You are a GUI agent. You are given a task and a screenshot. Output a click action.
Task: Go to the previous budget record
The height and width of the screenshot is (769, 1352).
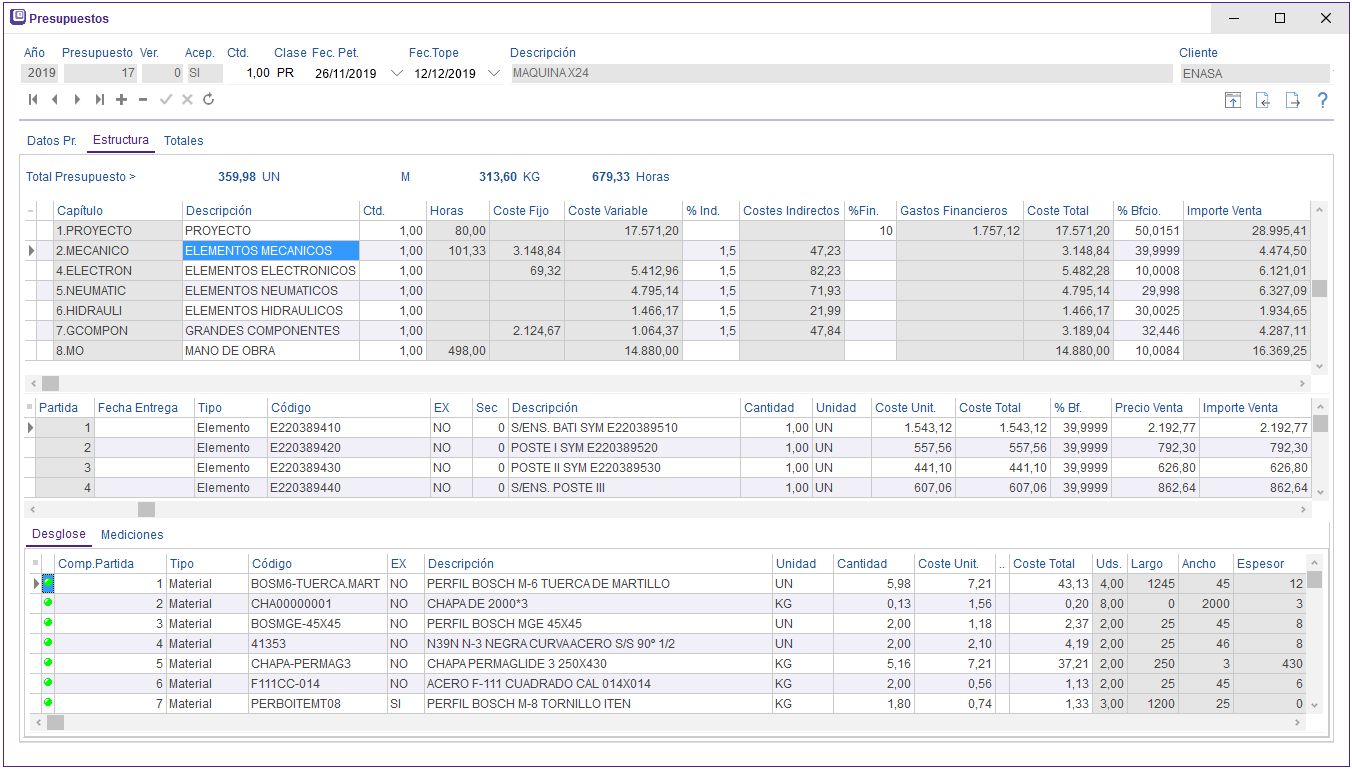click(55, 100)
